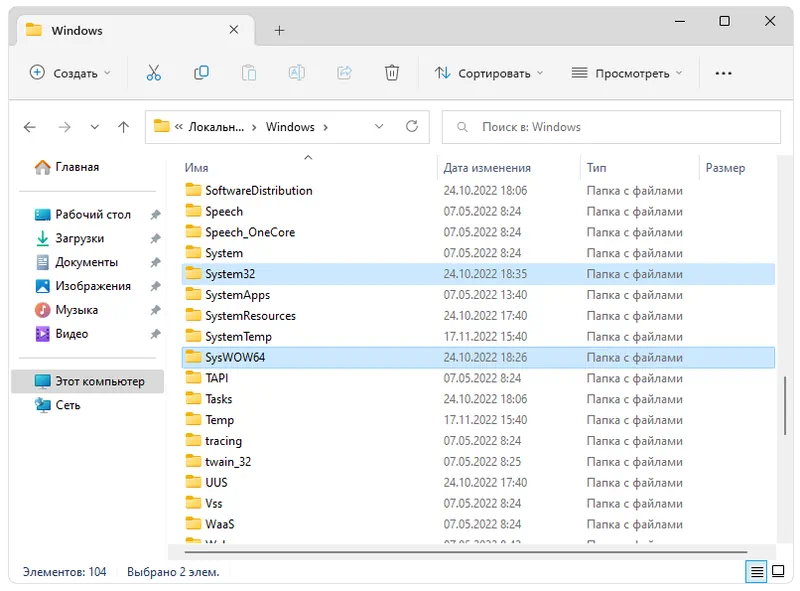Add a new tab with plus button
Viewport: 800px width, 591px height.
point(279,31)
